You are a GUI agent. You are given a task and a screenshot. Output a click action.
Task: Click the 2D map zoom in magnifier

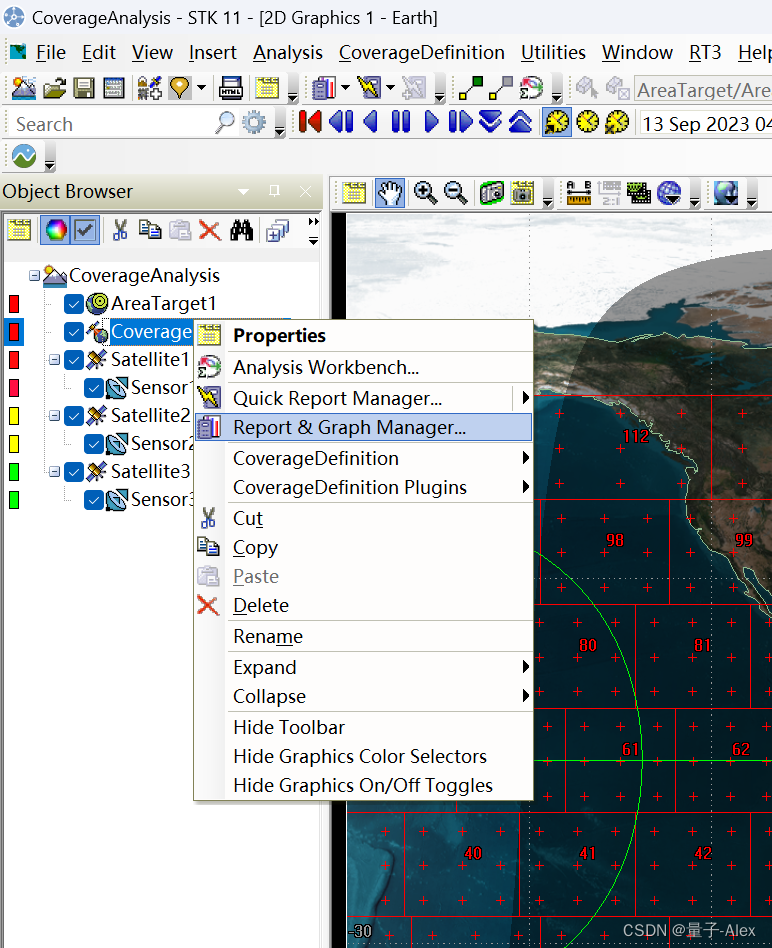pos(426,193)
